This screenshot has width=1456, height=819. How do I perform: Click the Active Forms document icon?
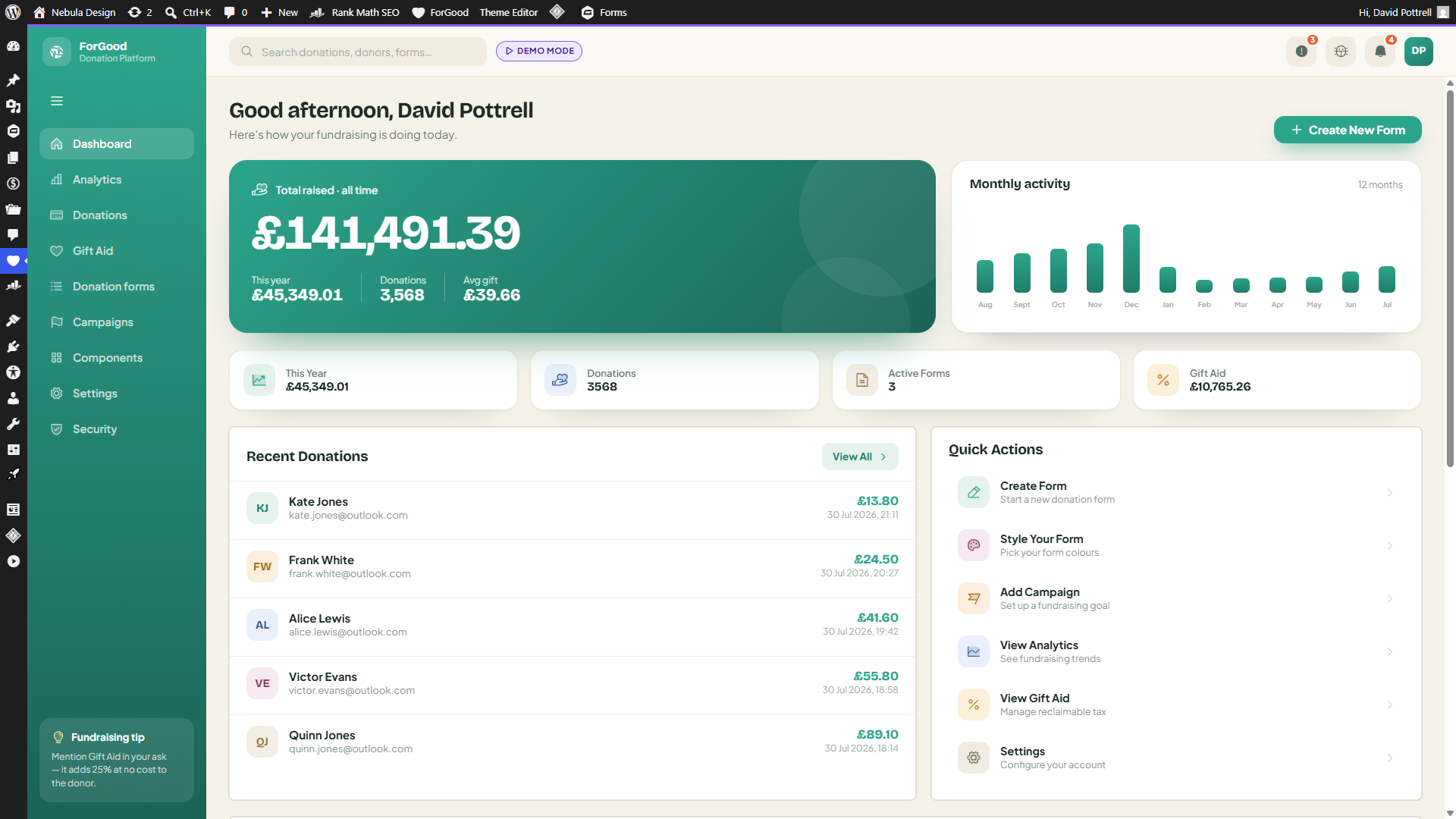pyautogui.click(x=862, y=380)
